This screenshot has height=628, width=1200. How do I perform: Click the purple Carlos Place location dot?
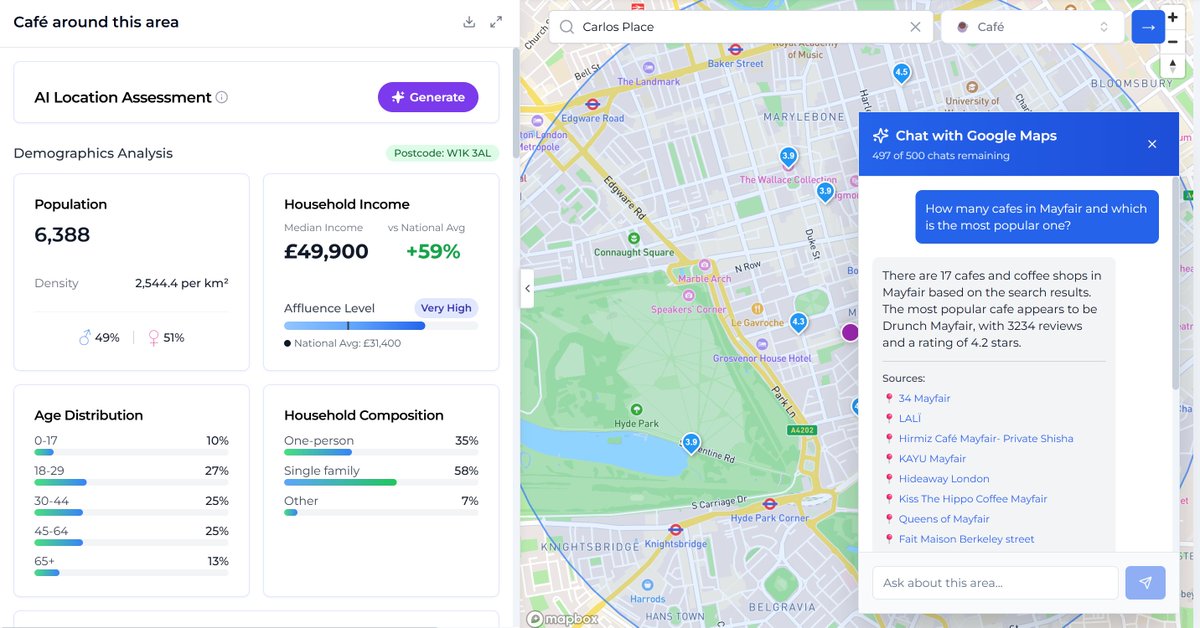coord(850,332)
